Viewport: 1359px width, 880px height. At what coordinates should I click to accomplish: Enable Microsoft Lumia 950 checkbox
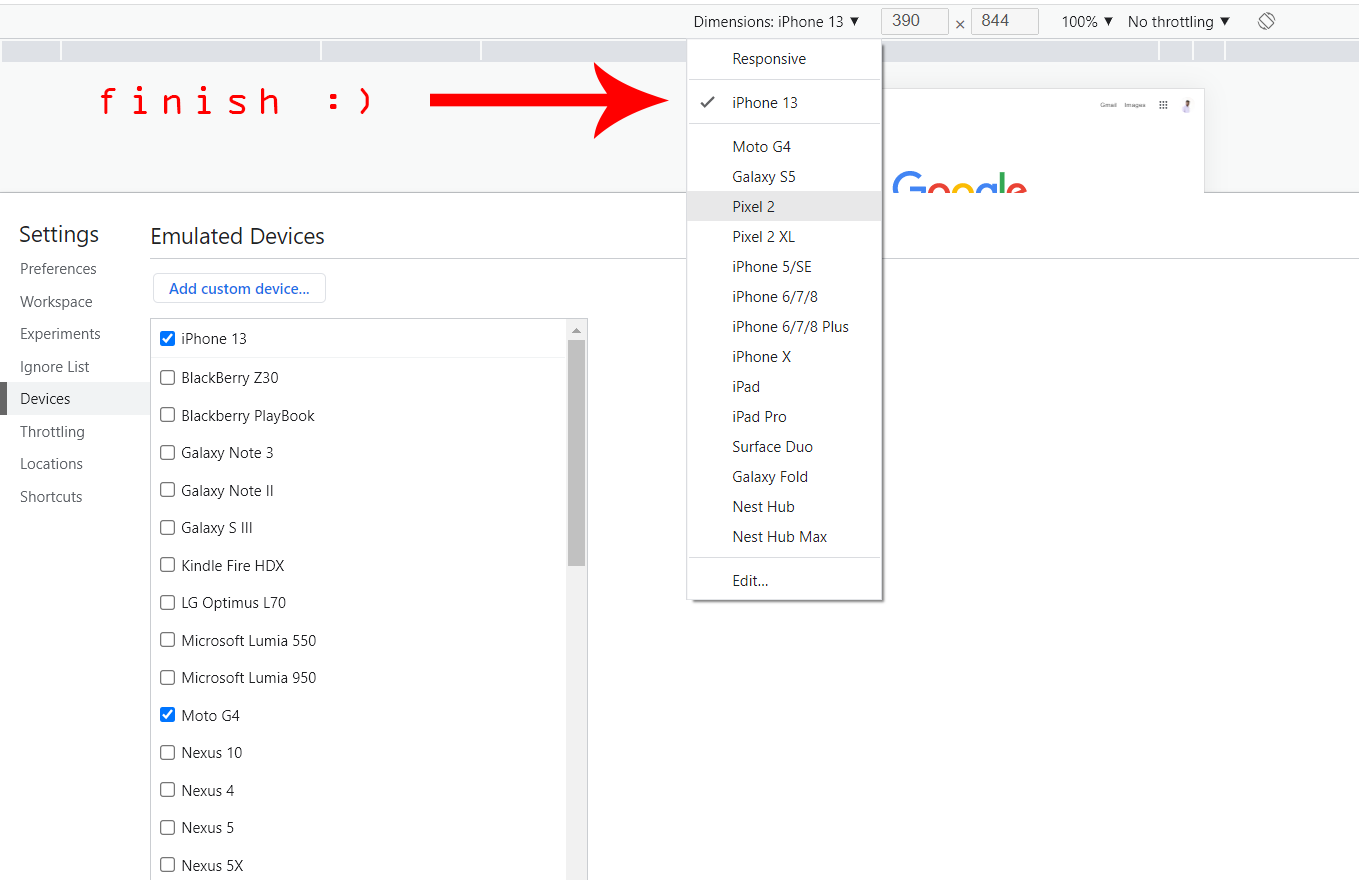click(x=168, y=677)
